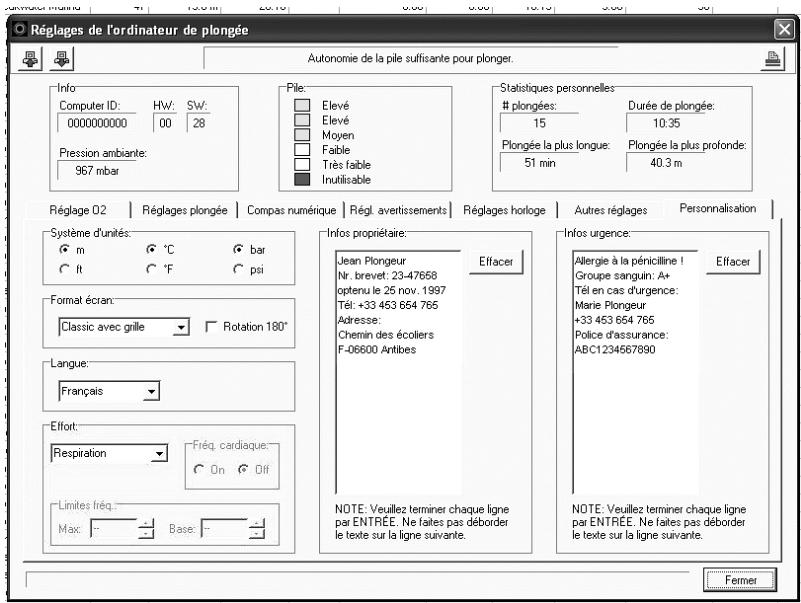Click the dive computer icon in title bar
This screenshot has width=801, height=603.
19,29
